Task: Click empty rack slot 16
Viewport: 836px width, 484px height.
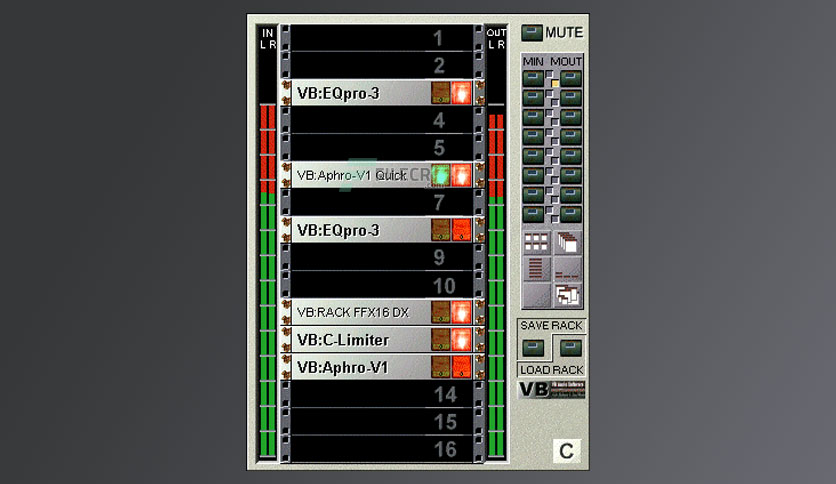Action: coord(382,449)
